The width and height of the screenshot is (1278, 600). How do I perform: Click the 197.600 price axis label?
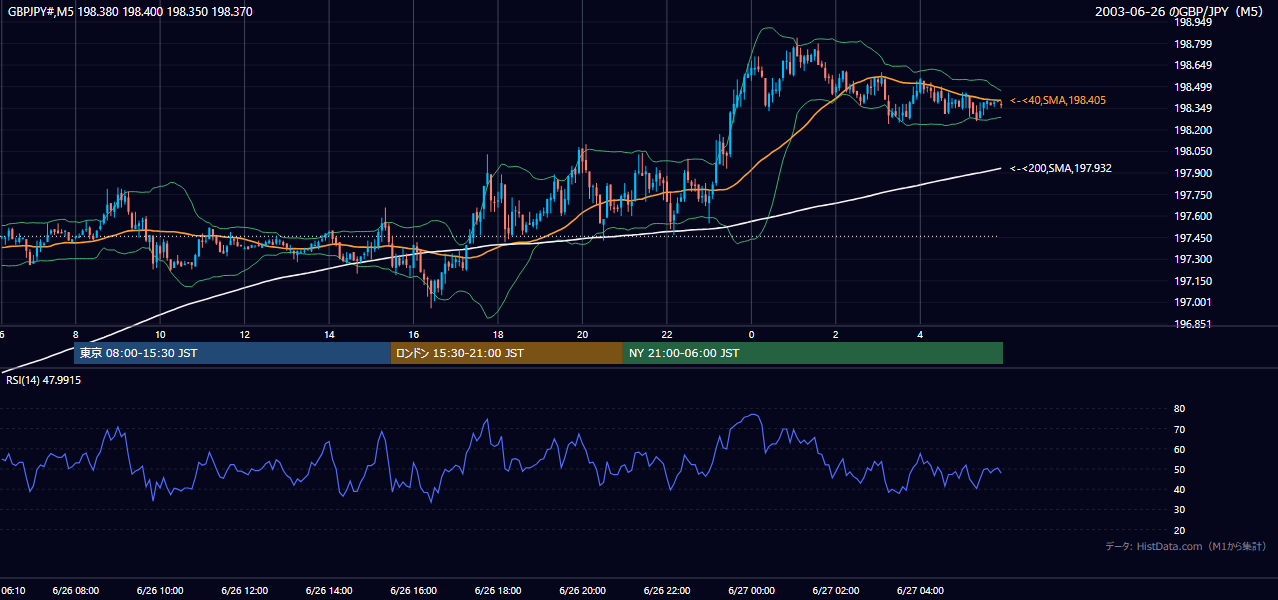click(1193, 216)
